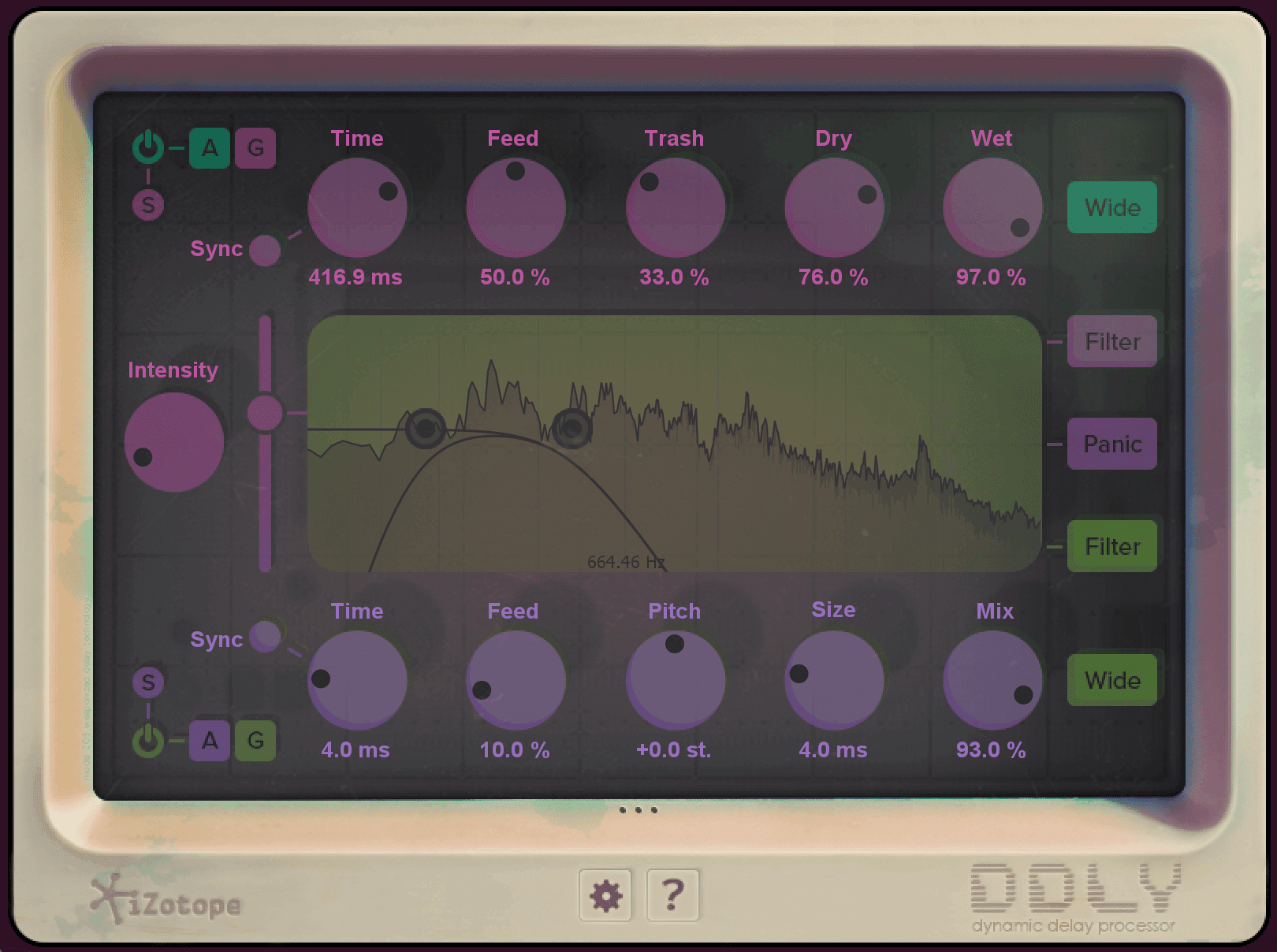1277x952 pixels.
Task: Click the Intensity knob
Action: click(x=174, y=443)
